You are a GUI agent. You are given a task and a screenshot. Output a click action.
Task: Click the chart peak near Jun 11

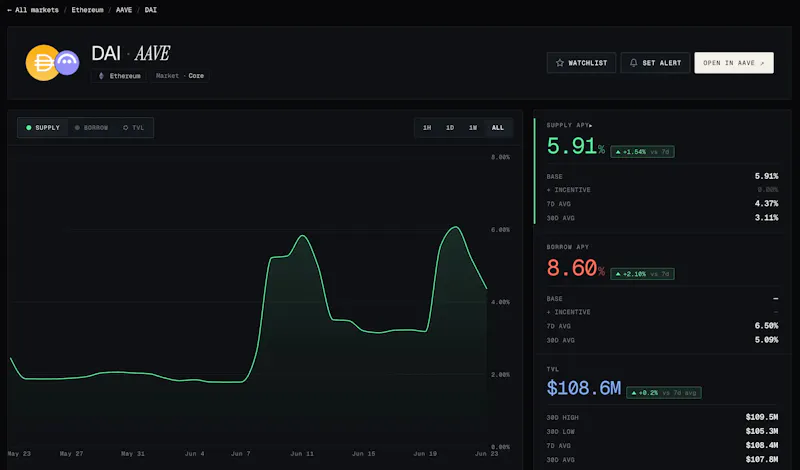(x=303, y=236)
